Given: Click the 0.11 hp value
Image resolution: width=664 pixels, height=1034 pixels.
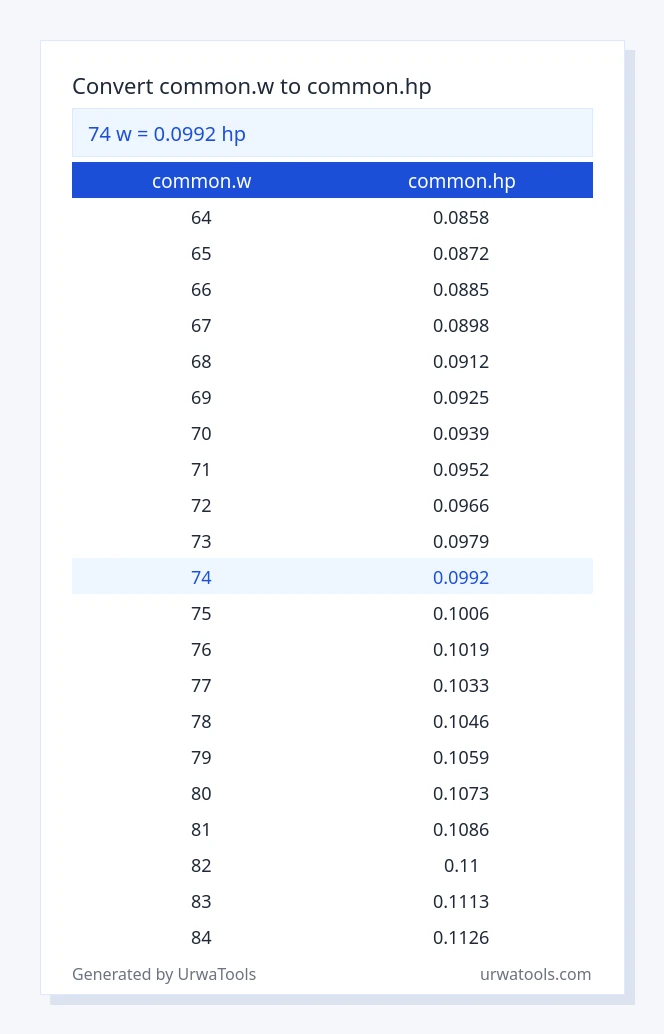Looking at the screenshot, I should point(461,865).
